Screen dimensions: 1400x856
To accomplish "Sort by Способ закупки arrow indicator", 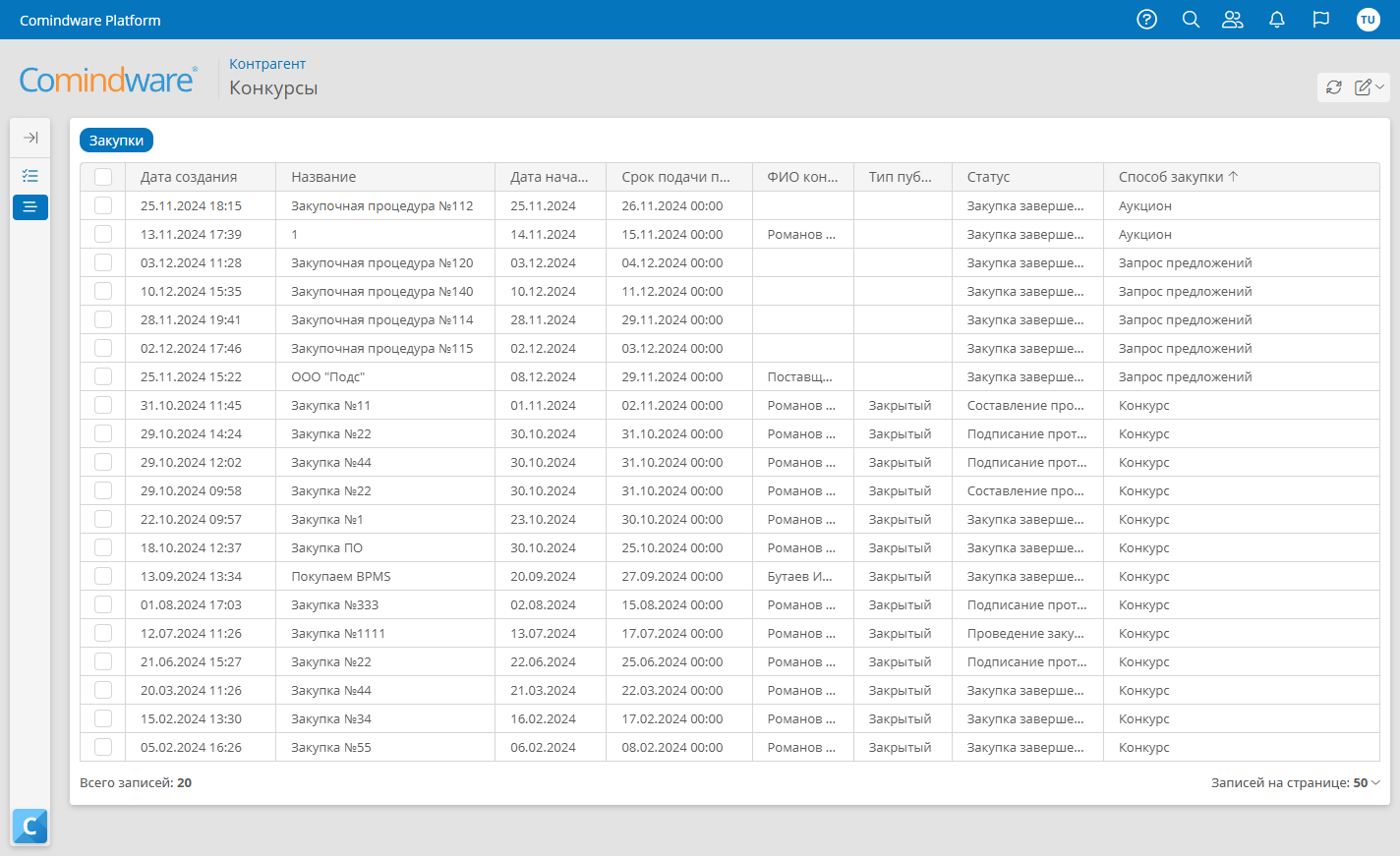I will 1233,177.
